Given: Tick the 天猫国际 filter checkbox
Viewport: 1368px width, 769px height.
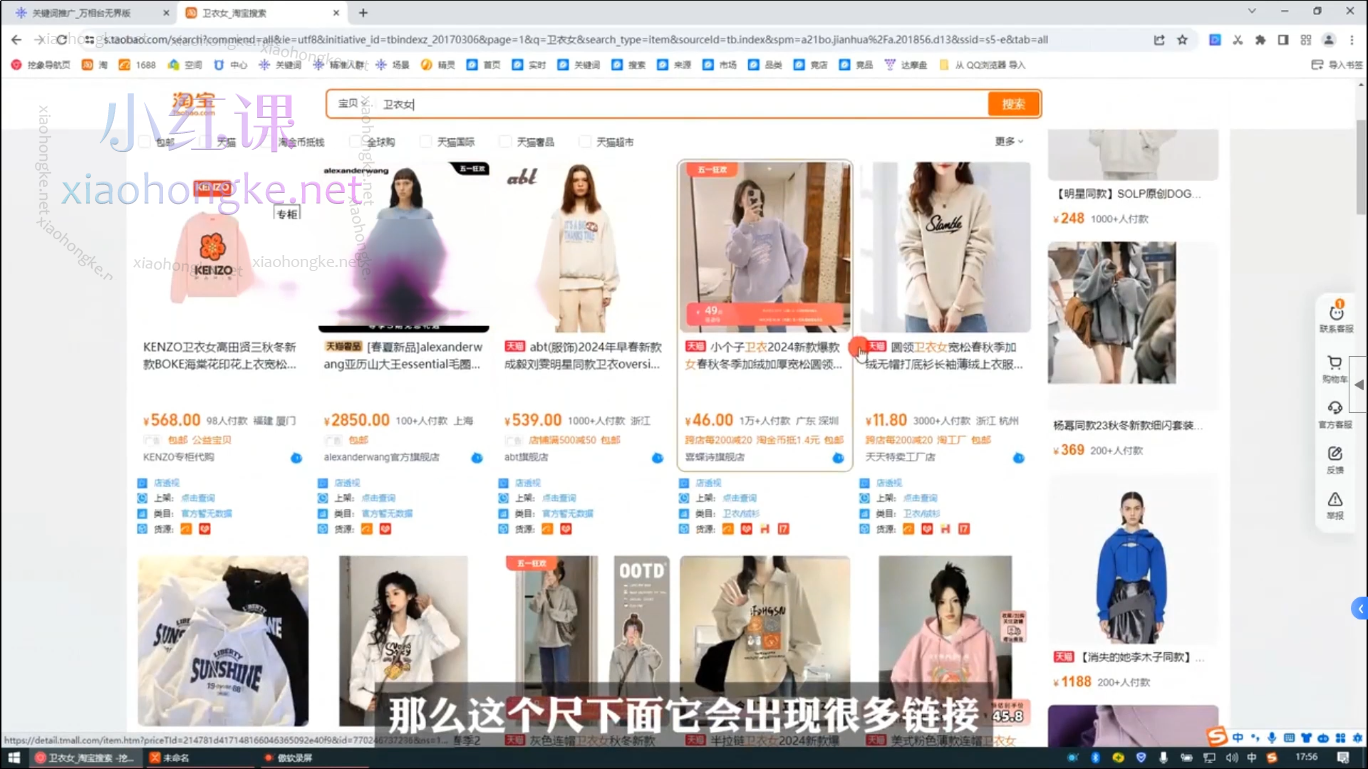Looking at the screenshot, I should [426, 142].
